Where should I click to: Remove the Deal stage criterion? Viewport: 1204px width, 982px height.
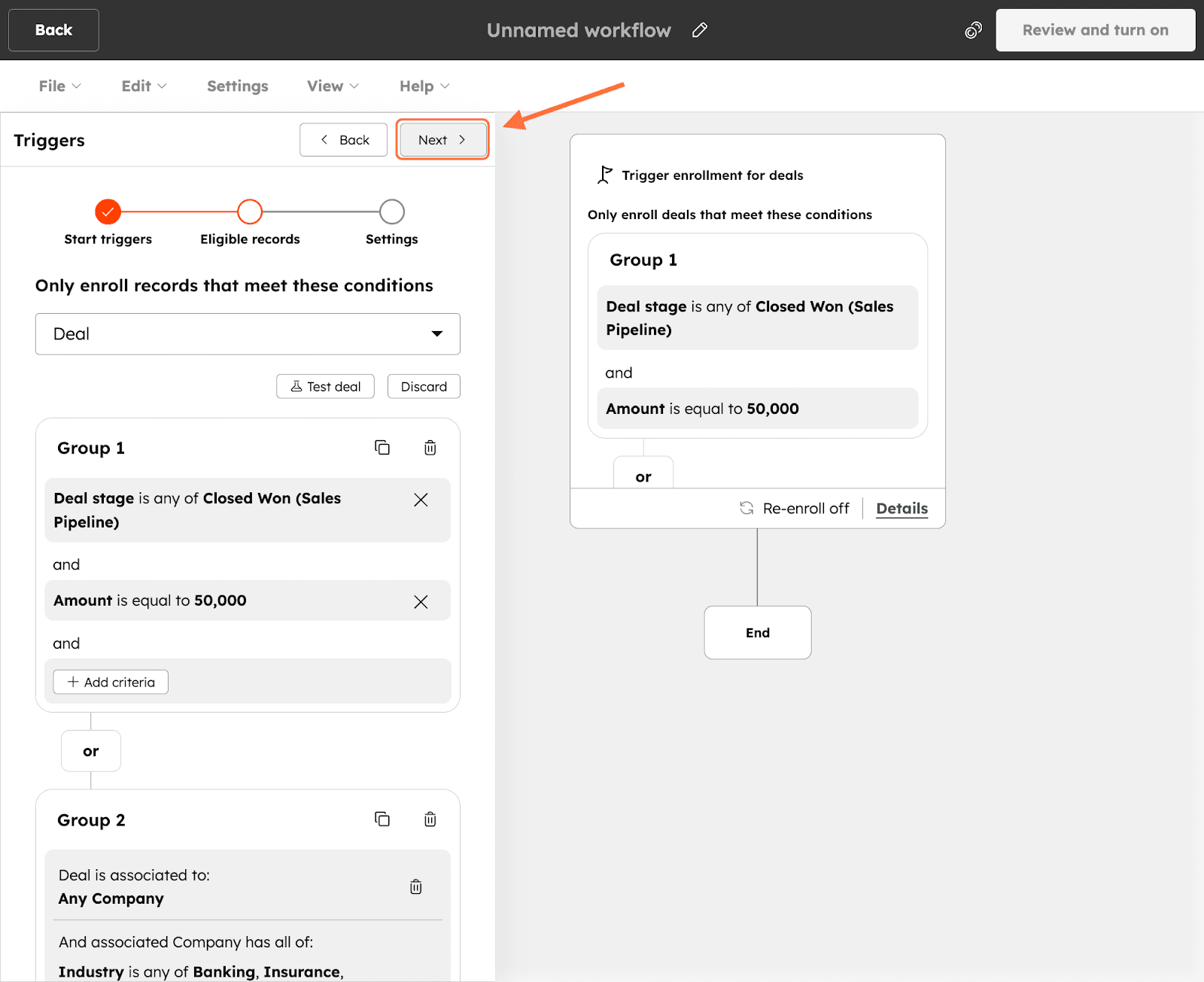pos(421,500)
